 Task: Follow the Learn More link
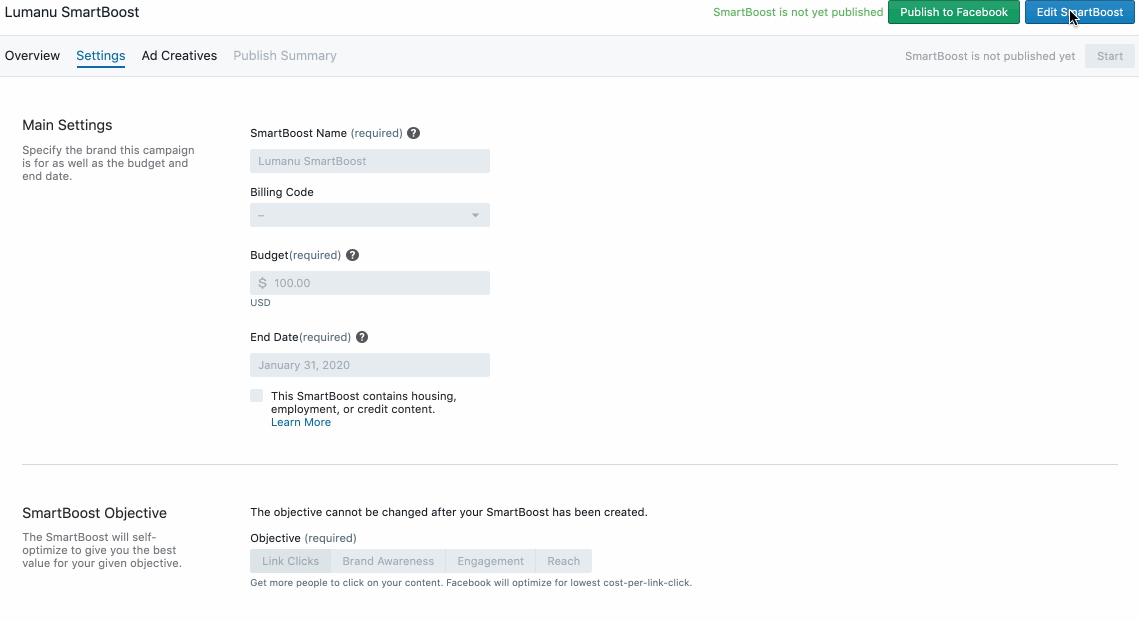coord(301,422)
